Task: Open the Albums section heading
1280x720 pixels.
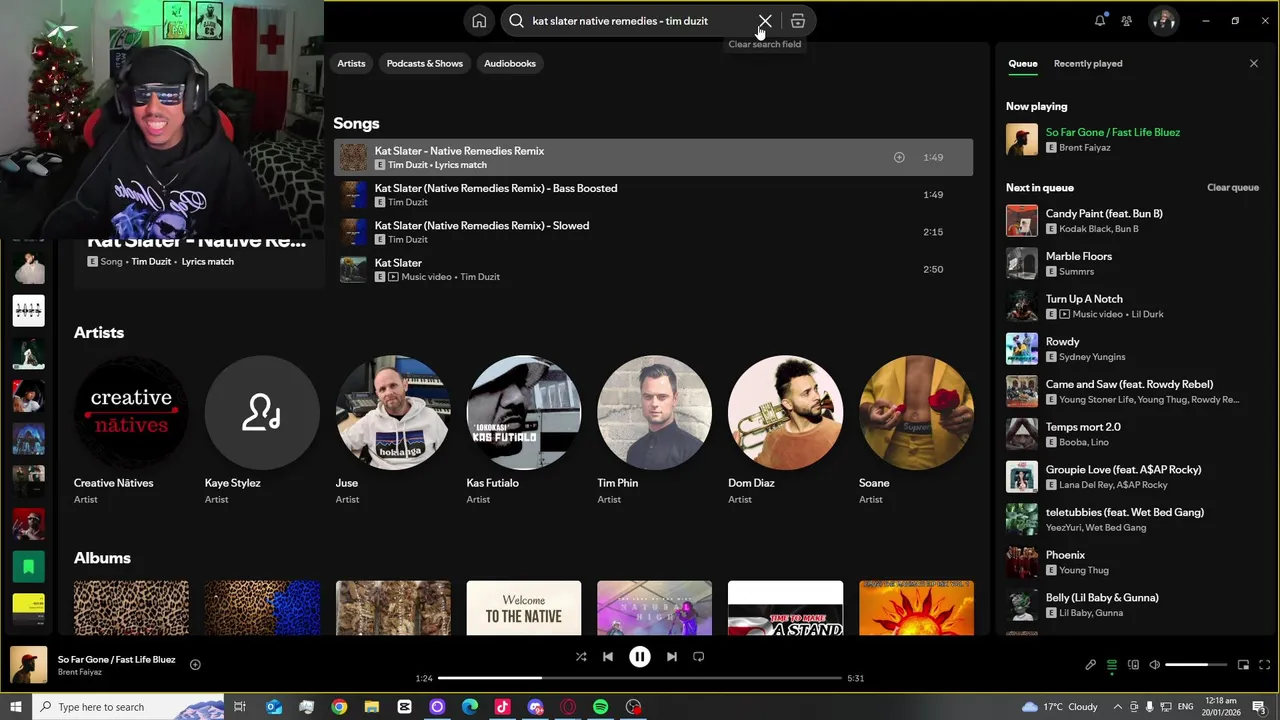Action: tap(102, 558)
